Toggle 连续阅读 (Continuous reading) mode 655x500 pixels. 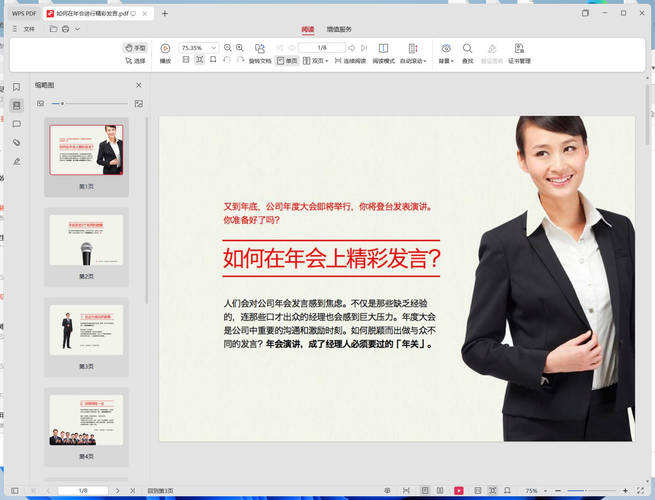[348, 61]
